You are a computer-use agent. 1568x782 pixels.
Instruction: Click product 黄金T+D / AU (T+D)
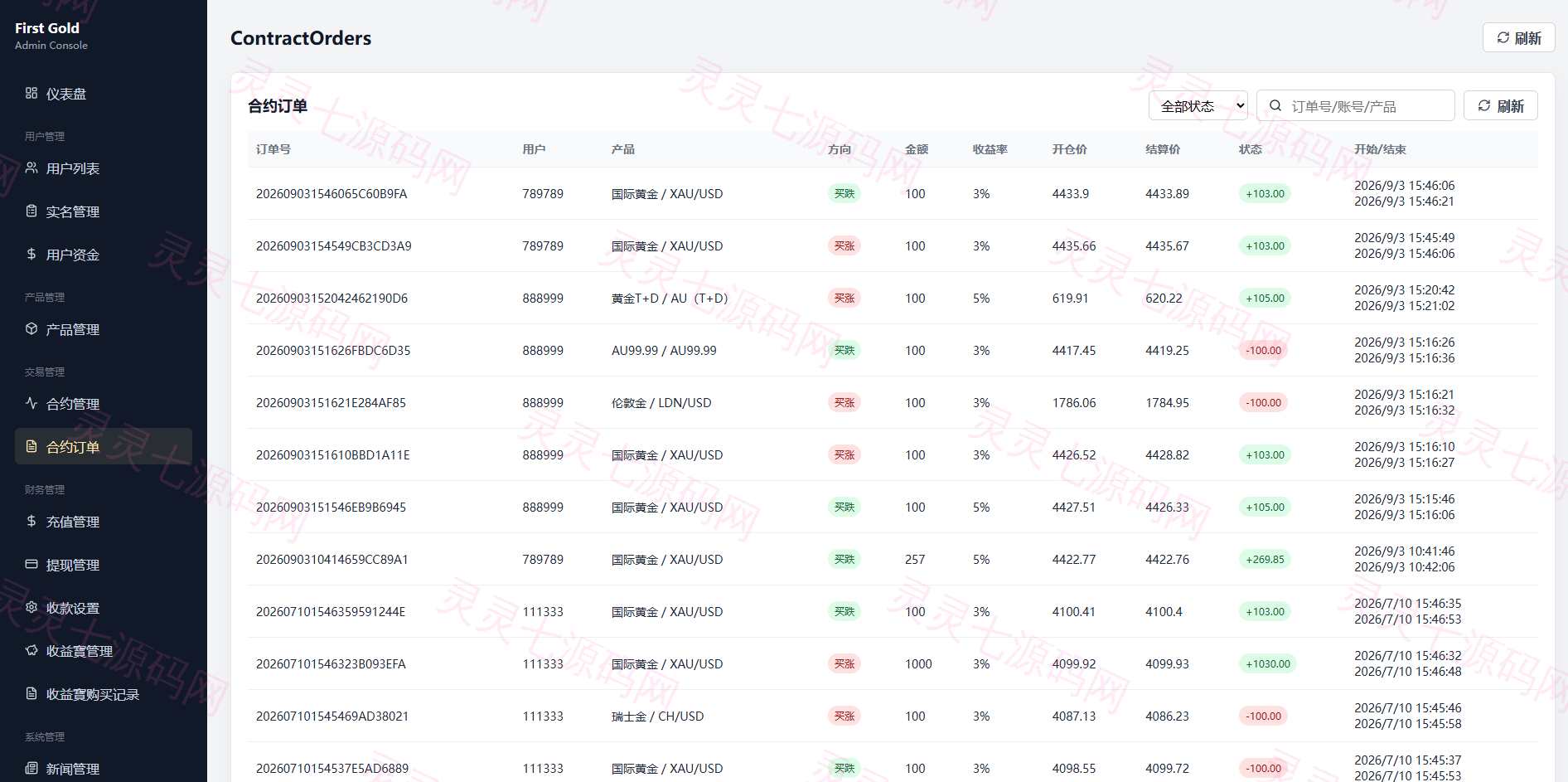tap(670, 299)
